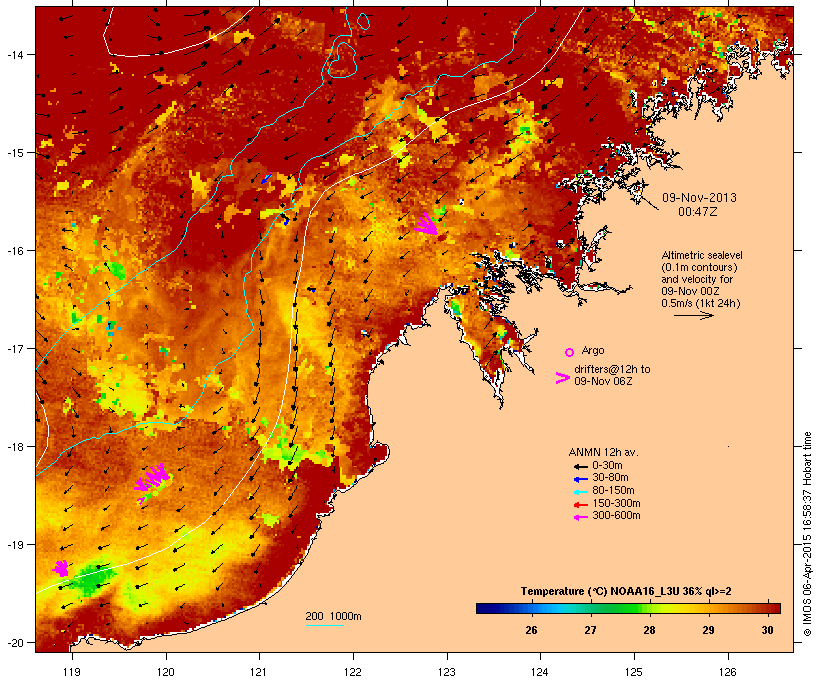This screenshot has width=820, height=680.
Task: Click the magenta drifter arrowhead symbol in legend
Action: [563, 378]
